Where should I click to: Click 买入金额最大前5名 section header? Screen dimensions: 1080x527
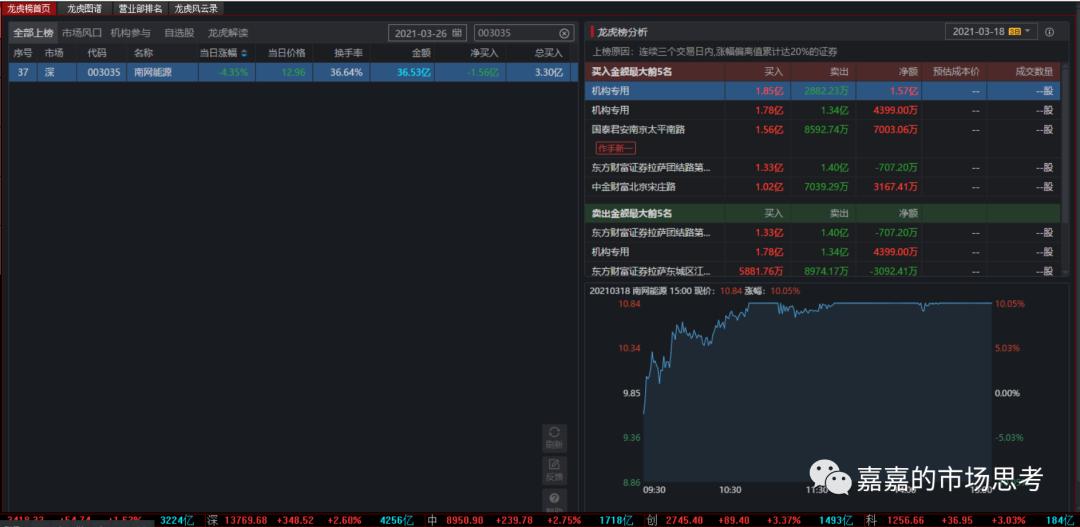point(632,71)
